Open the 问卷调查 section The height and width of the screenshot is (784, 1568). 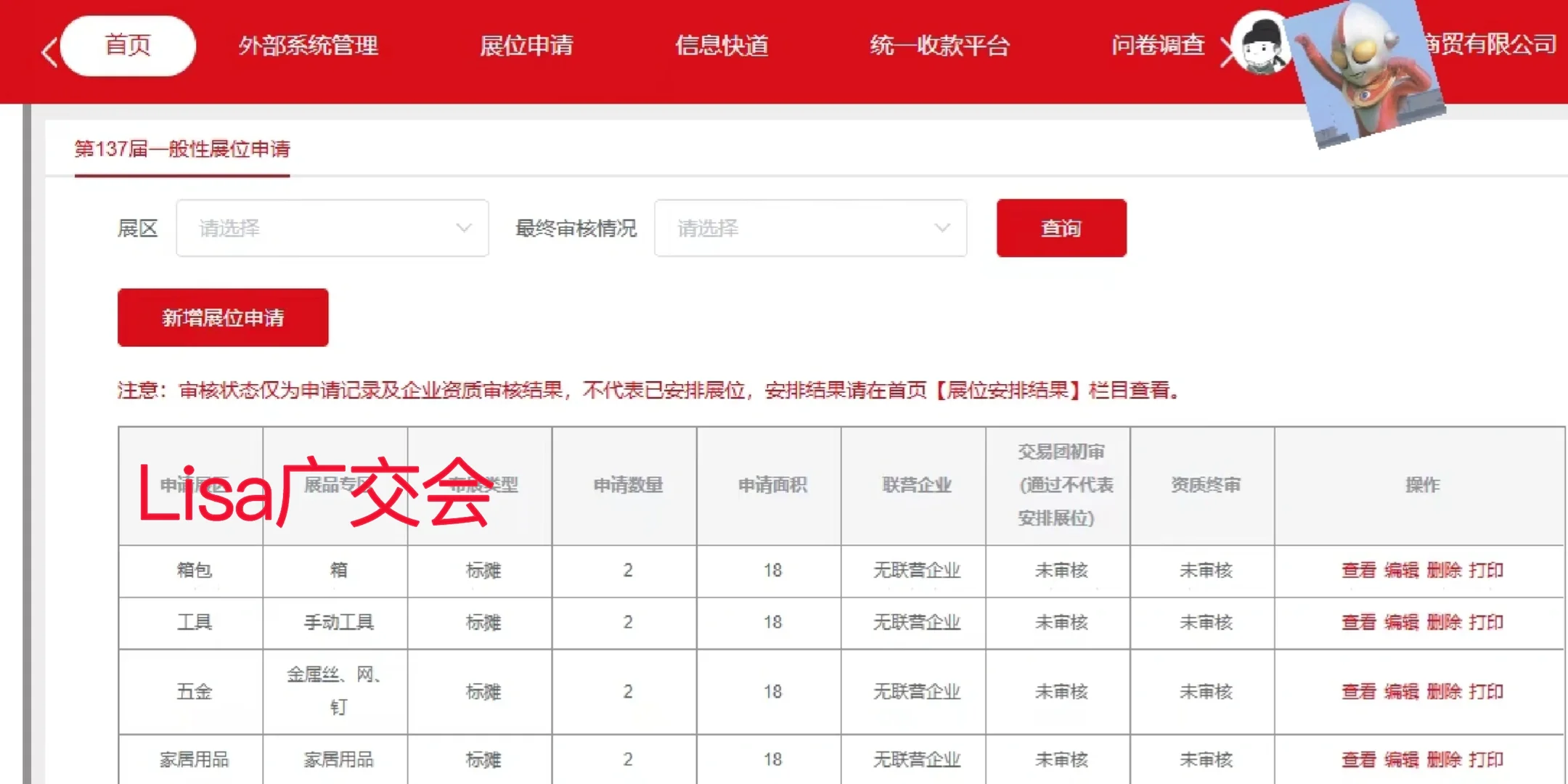[x=1156, y=46]
